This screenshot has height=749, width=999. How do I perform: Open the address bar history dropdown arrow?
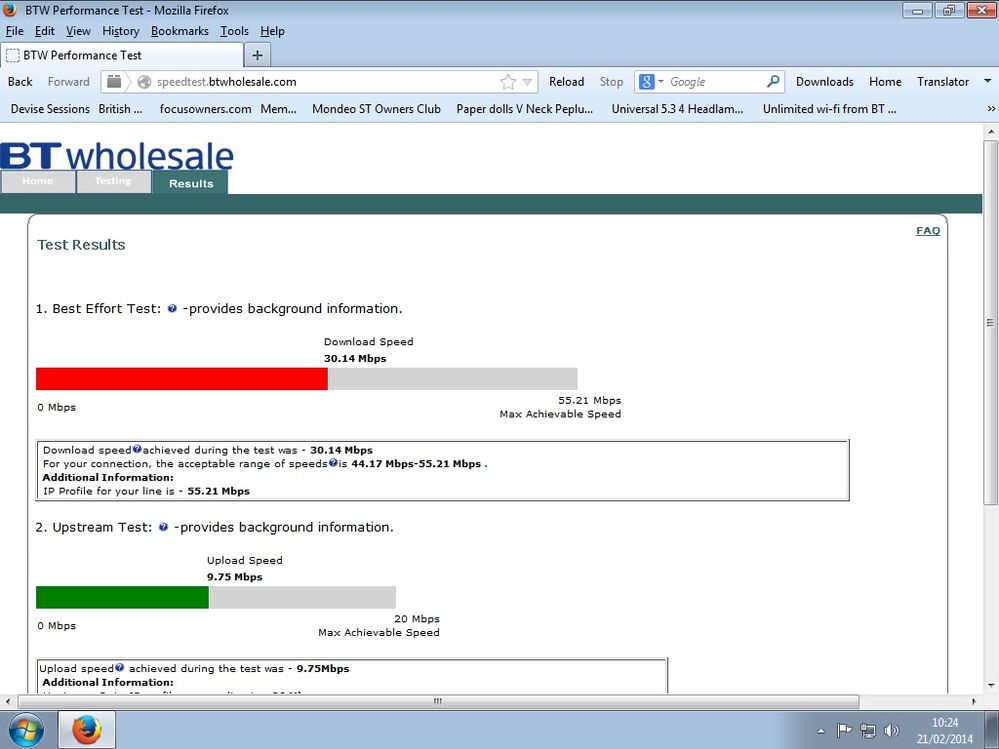[527, 82]
